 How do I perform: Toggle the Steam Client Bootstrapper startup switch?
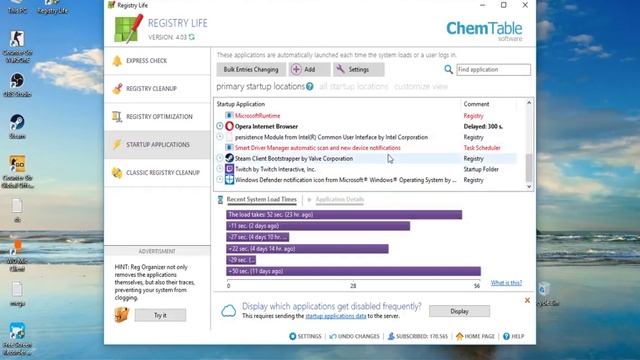[x=220, y=158]
